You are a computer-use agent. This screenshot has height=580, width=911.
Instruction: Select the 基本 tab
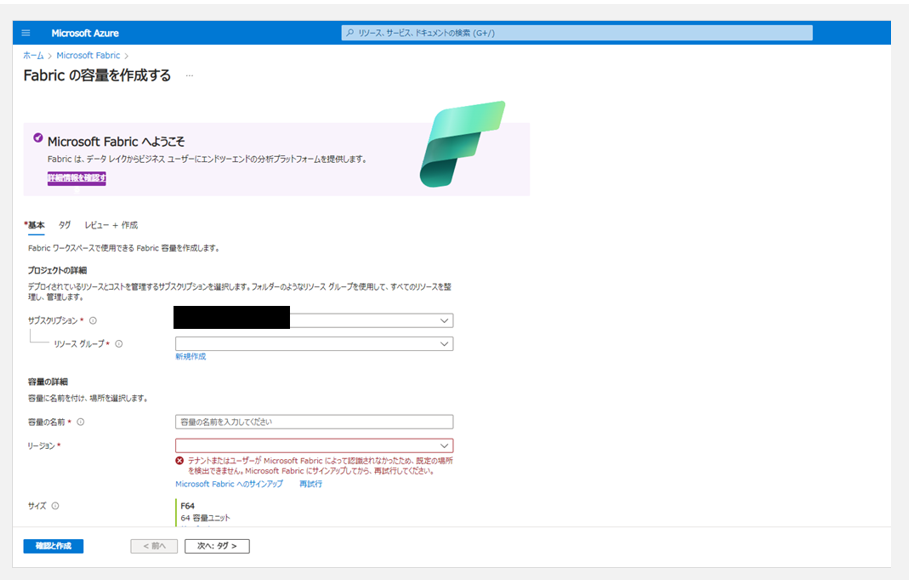[x=36, y=225]
